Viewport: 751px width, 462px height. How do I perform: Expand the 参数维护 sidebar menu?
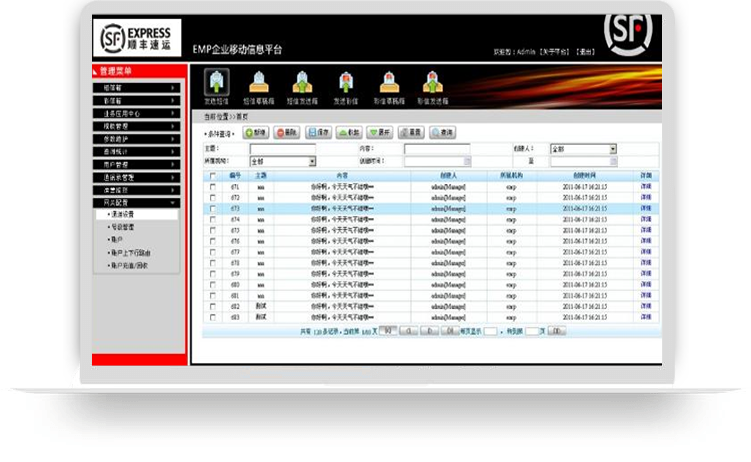[137, 139]
